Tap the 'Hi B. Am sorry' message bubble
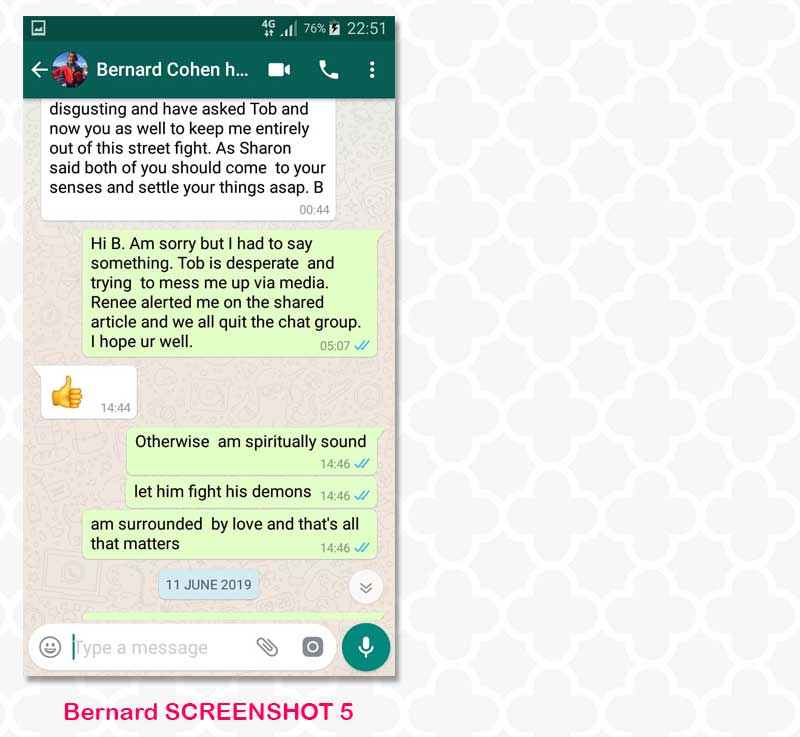 (x=230, y=293)
